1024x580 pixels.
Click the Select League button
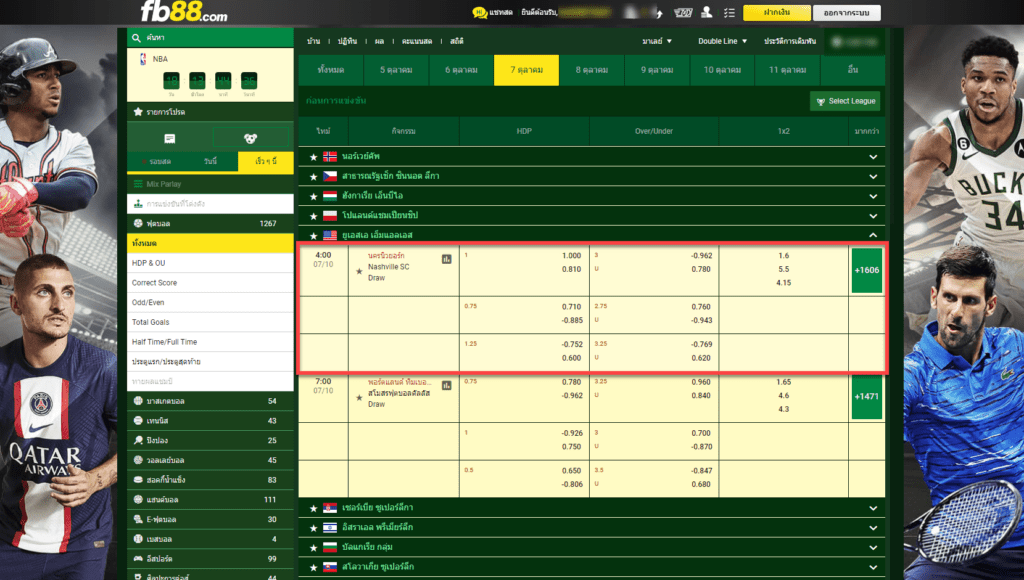click(x=845, y=101)
